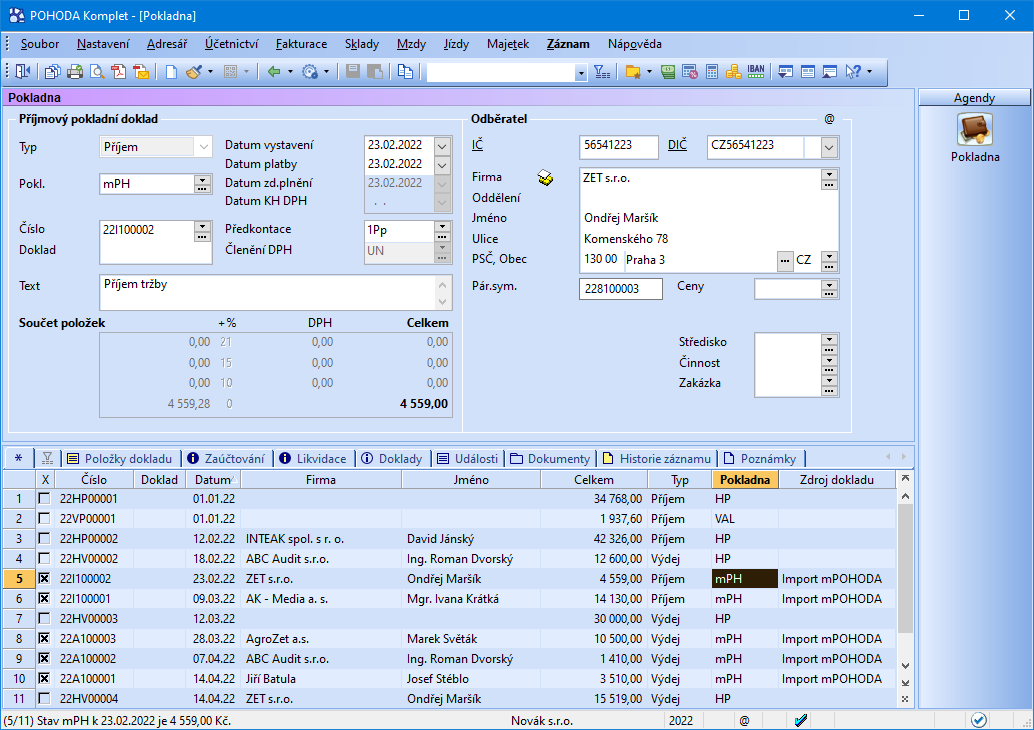
Task: Open the Účetnictví menu
Action: 231,44
